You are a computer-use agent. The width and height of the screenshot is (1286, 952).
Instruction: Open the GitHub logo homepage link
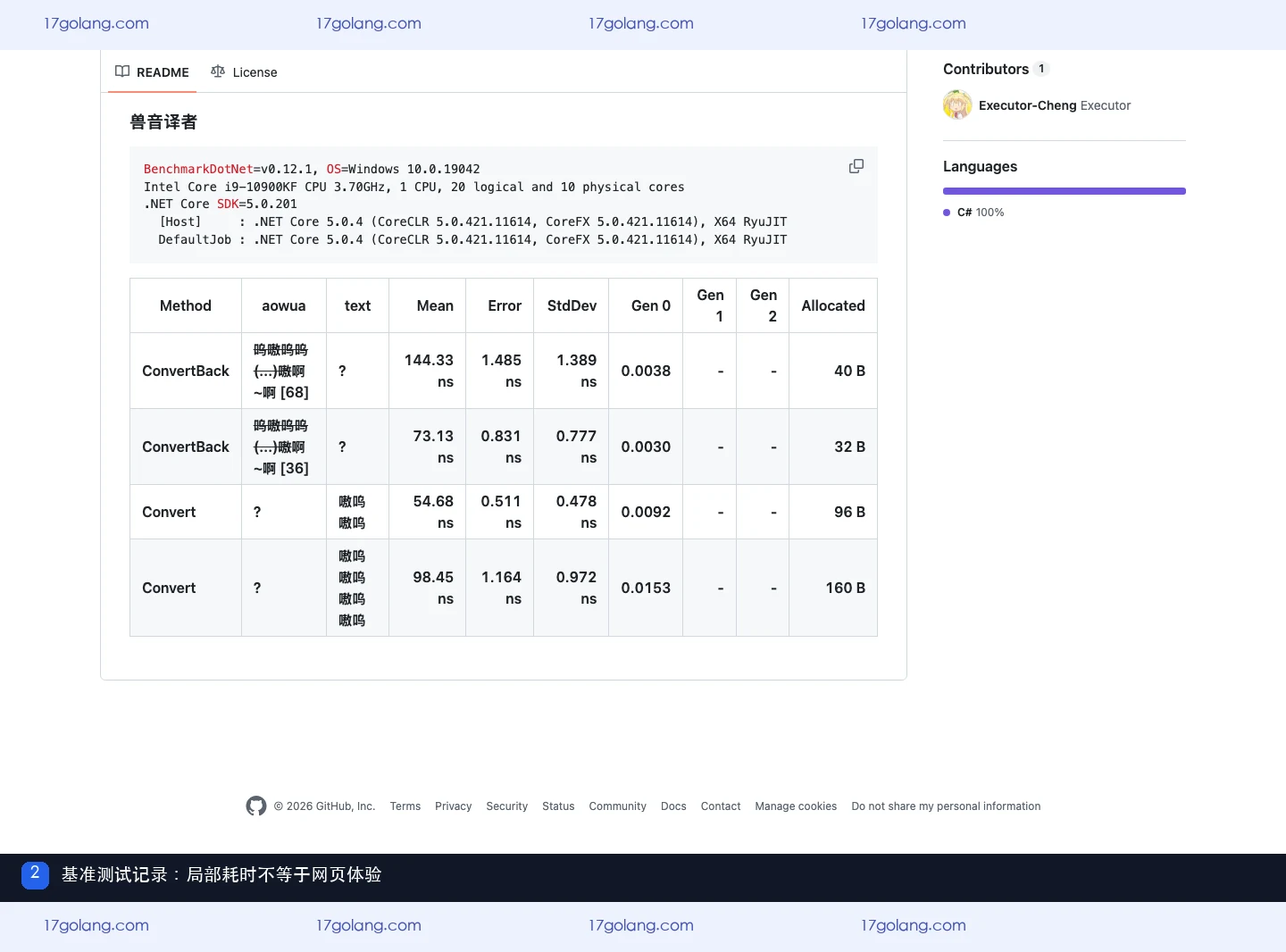256,806
